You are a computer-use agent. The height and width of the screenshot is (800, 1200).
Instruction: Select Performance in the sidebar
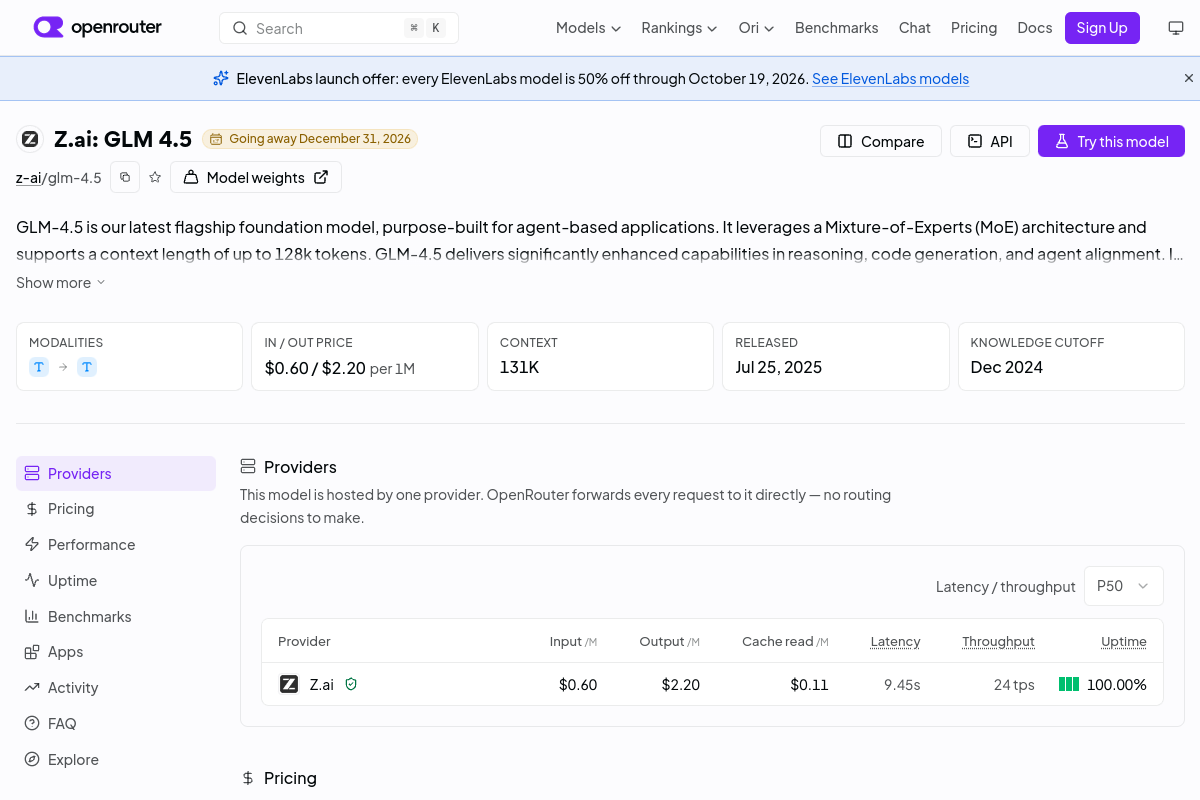tap(116, 545)
